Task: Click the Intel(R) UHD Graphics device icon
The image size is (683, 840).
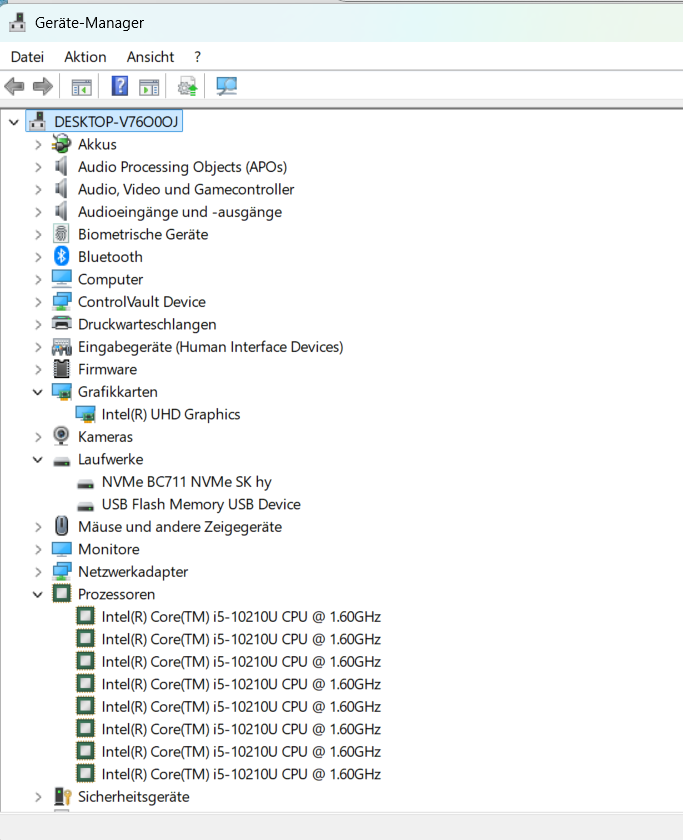Action: (x=85, y=414)
